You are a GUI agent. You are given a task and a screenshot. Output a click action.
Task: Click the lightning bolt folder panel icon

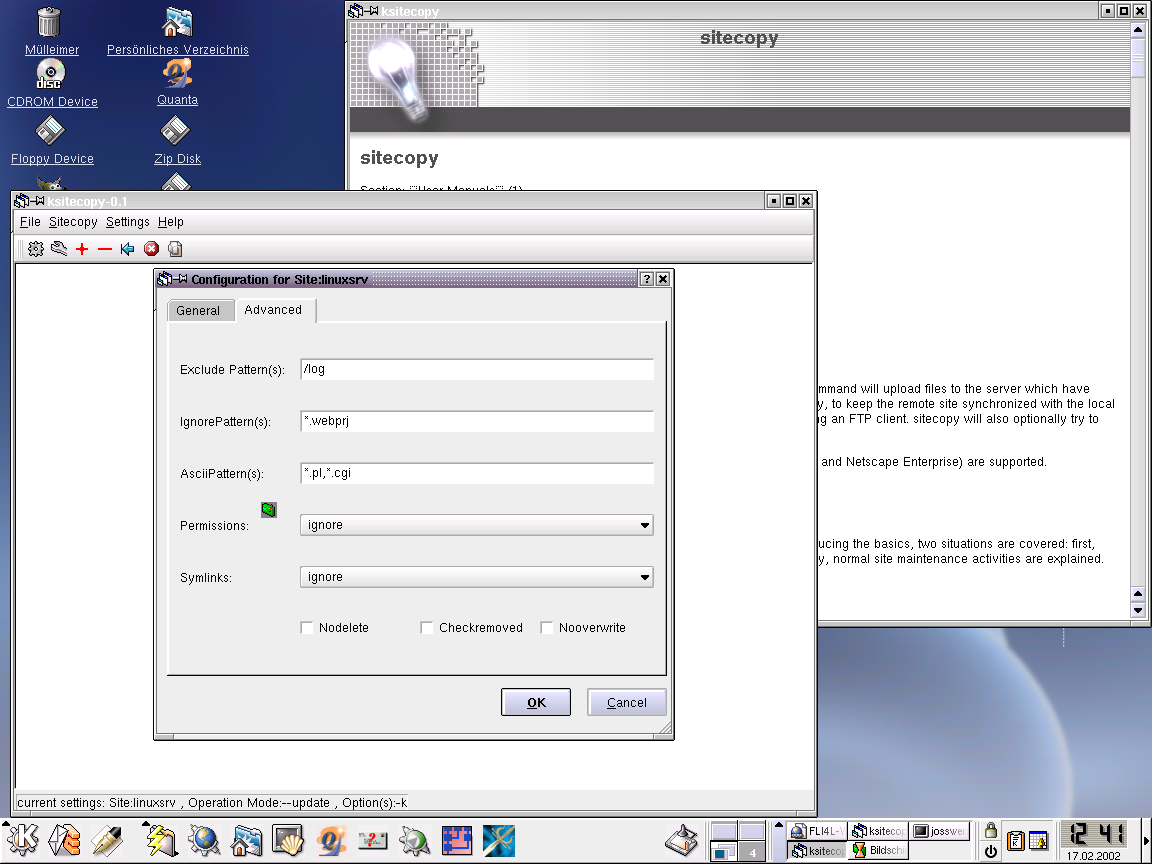point(161,840)
